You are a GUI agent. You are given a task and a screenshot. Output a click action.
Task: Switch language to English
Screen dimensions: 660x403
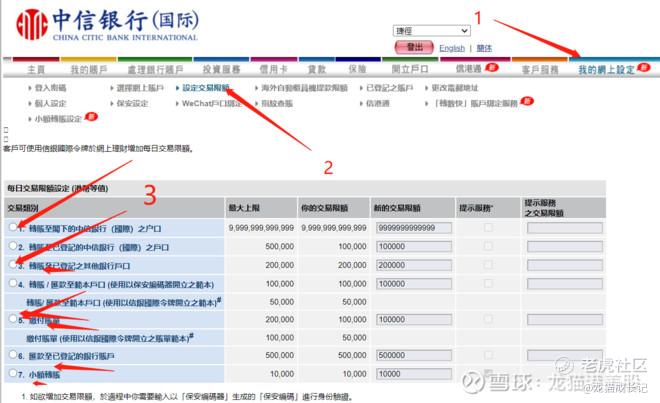coord(452,48)
